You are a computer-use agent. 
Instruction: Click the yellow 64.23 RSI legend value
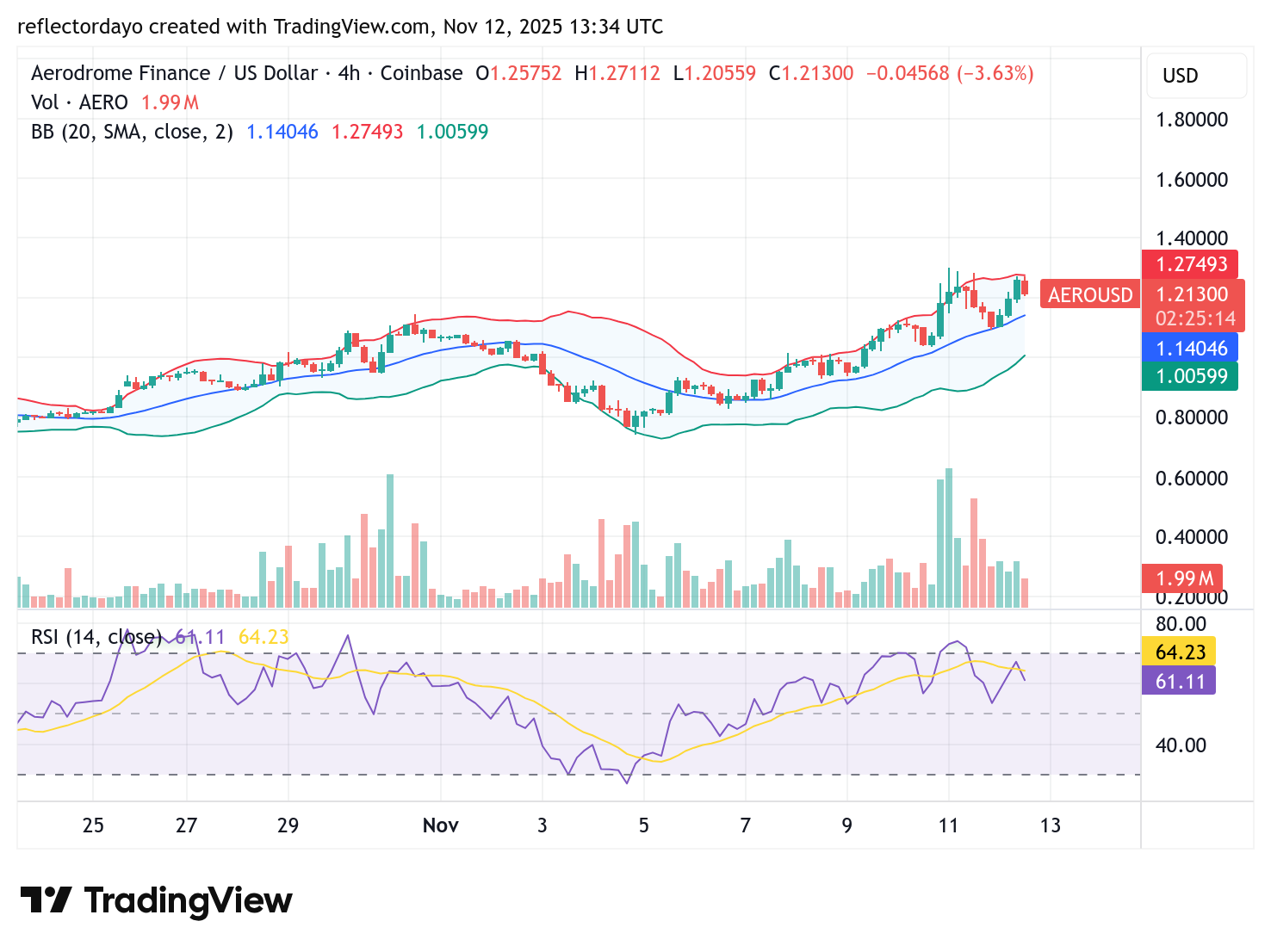[x=263, y=637]
